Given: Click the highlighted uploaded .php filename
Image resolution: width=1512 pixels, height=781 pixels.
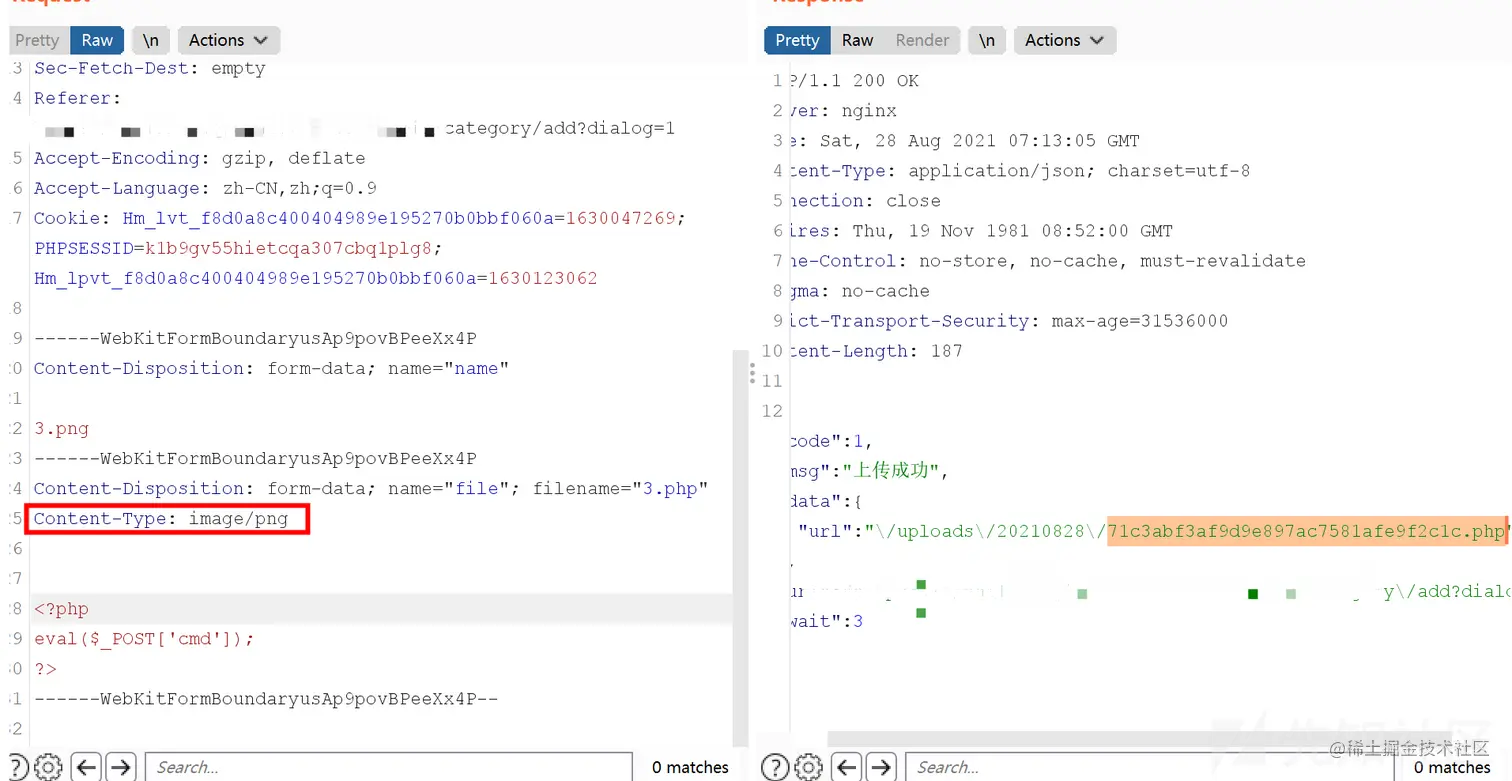Looking at the screenshot, I should pos(1306,530).
